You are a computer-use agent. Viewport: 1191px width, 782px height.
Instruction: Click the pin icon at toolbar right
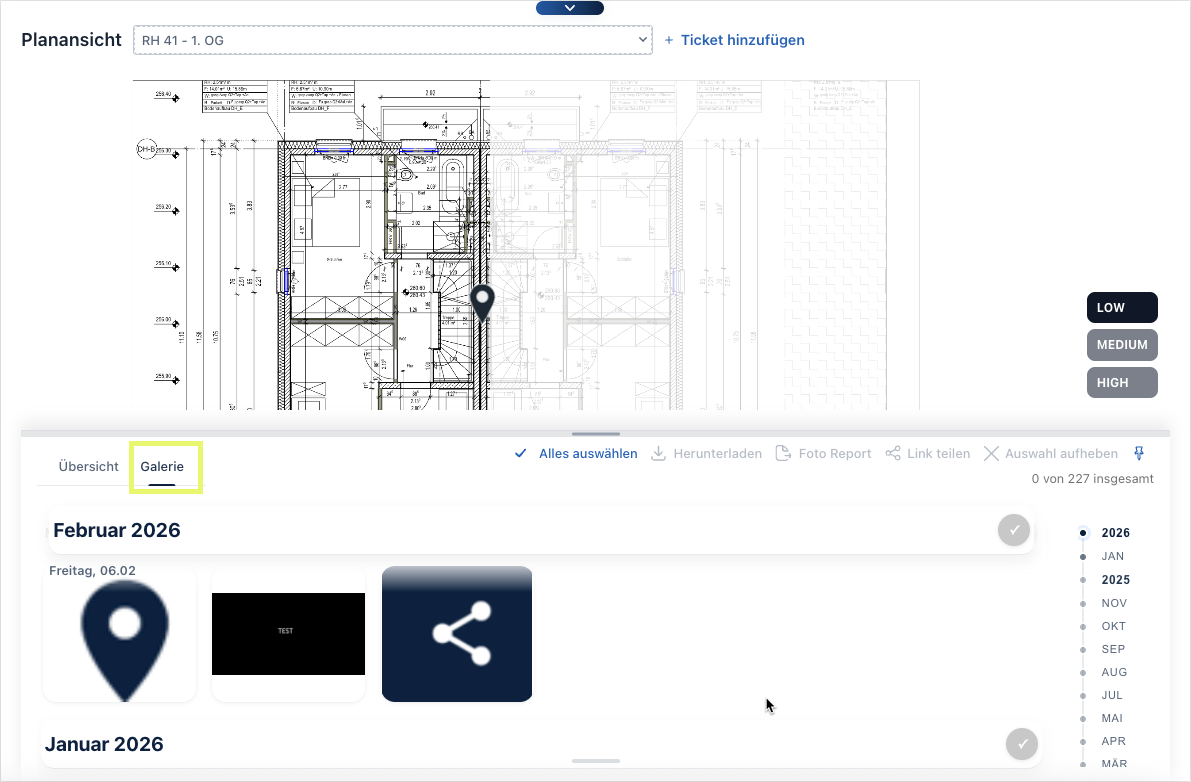point(1139,453)
